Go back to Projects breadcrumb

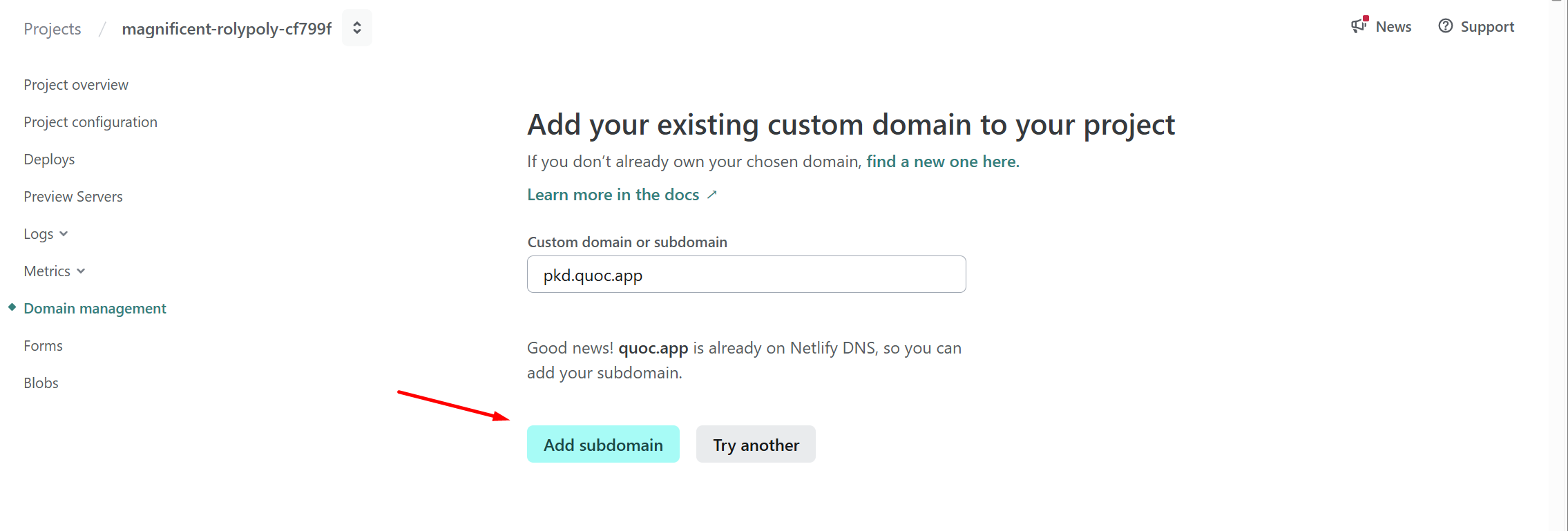tap(52, 29)
